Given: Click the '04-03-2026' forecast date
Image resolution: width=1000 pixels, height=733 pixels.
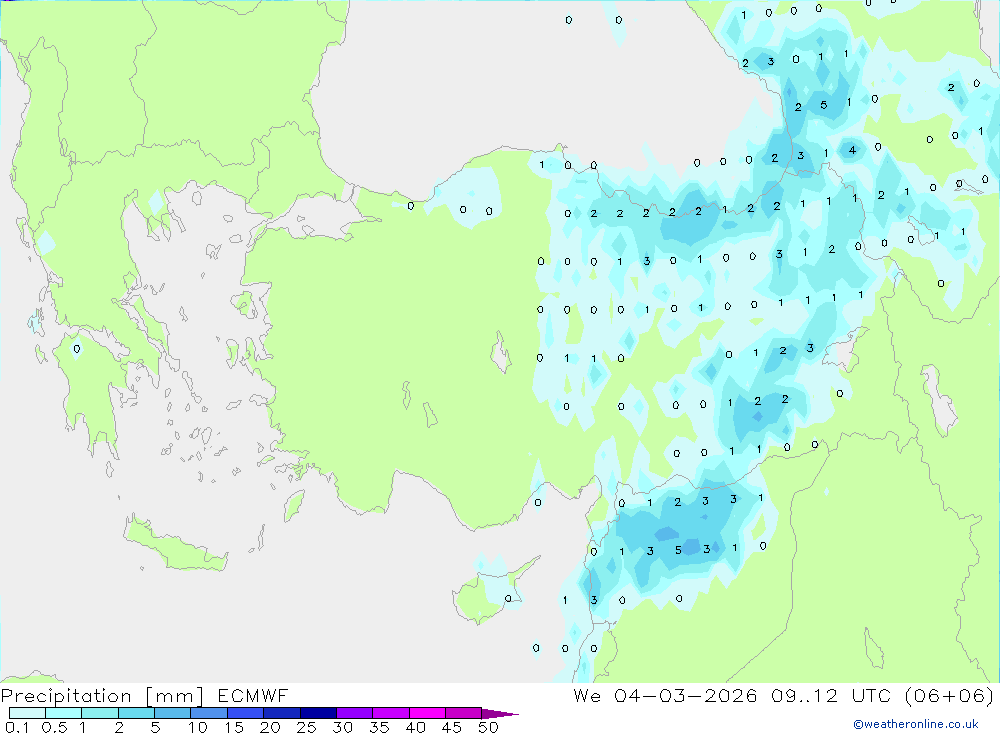Looking at the screenshot, I should tap(686, 696).
